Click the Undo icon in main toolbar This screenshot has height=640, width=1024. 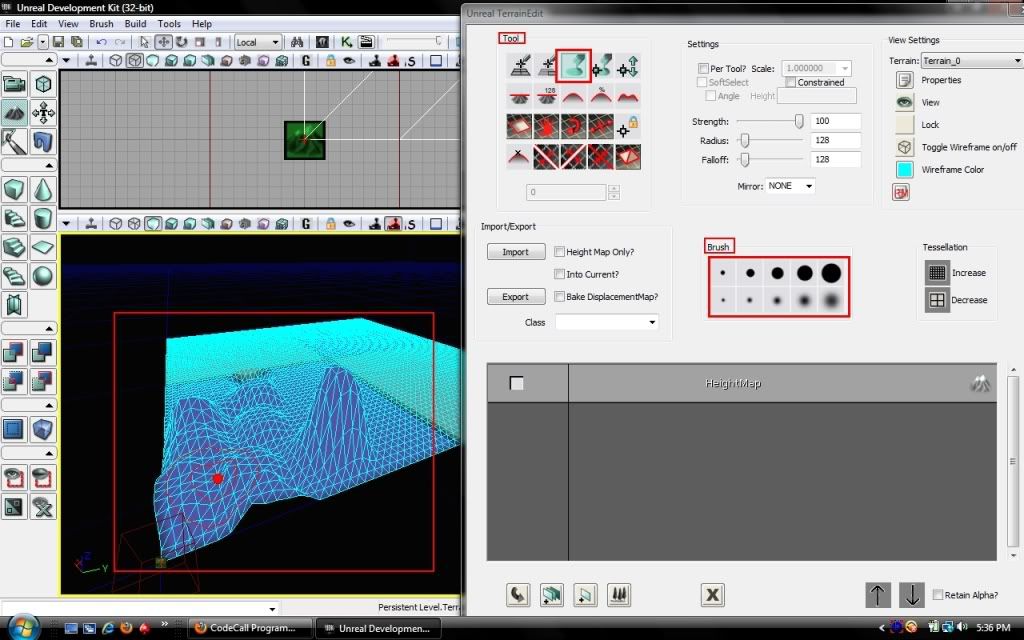click(x=101, y=42)
